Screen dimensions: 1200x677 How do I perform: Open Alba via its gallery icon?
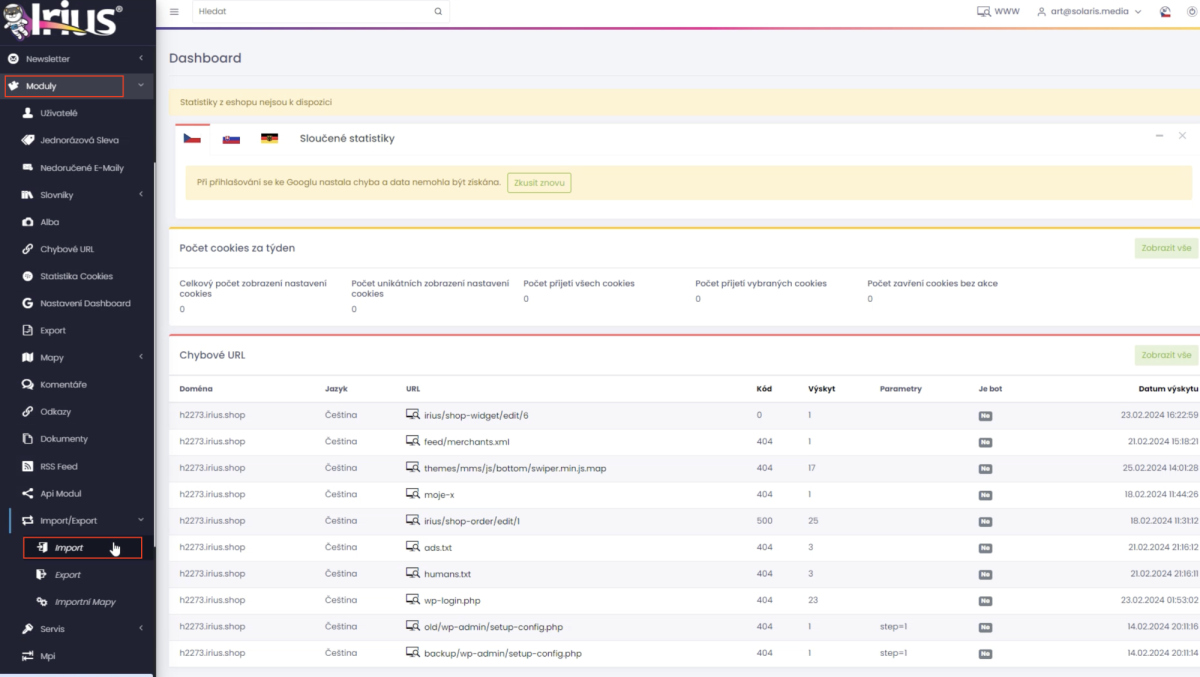(28, 222)
